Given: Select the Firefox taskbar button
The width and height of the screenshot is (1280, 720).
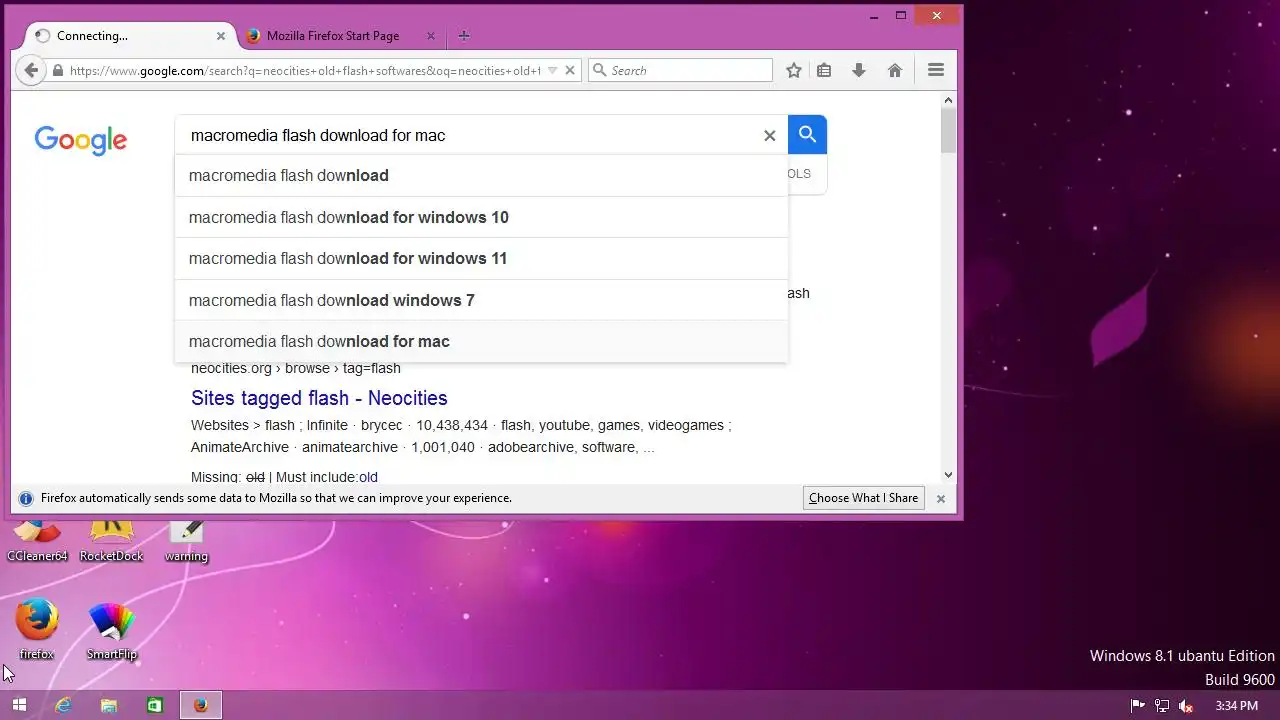Looking at the screenshot, I should coord(201,705).
